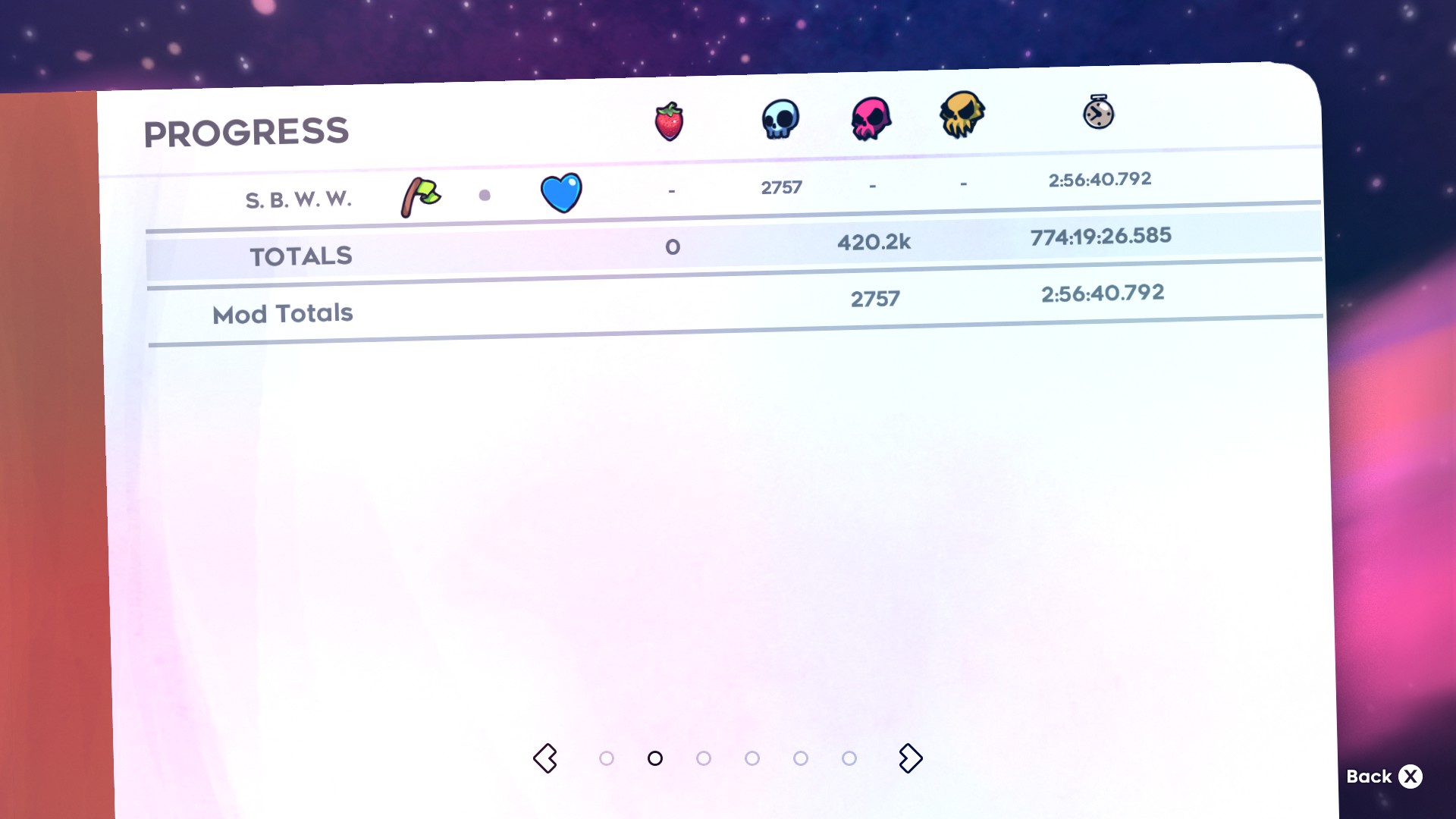Select the third page indicator dot

pos(704,758)
